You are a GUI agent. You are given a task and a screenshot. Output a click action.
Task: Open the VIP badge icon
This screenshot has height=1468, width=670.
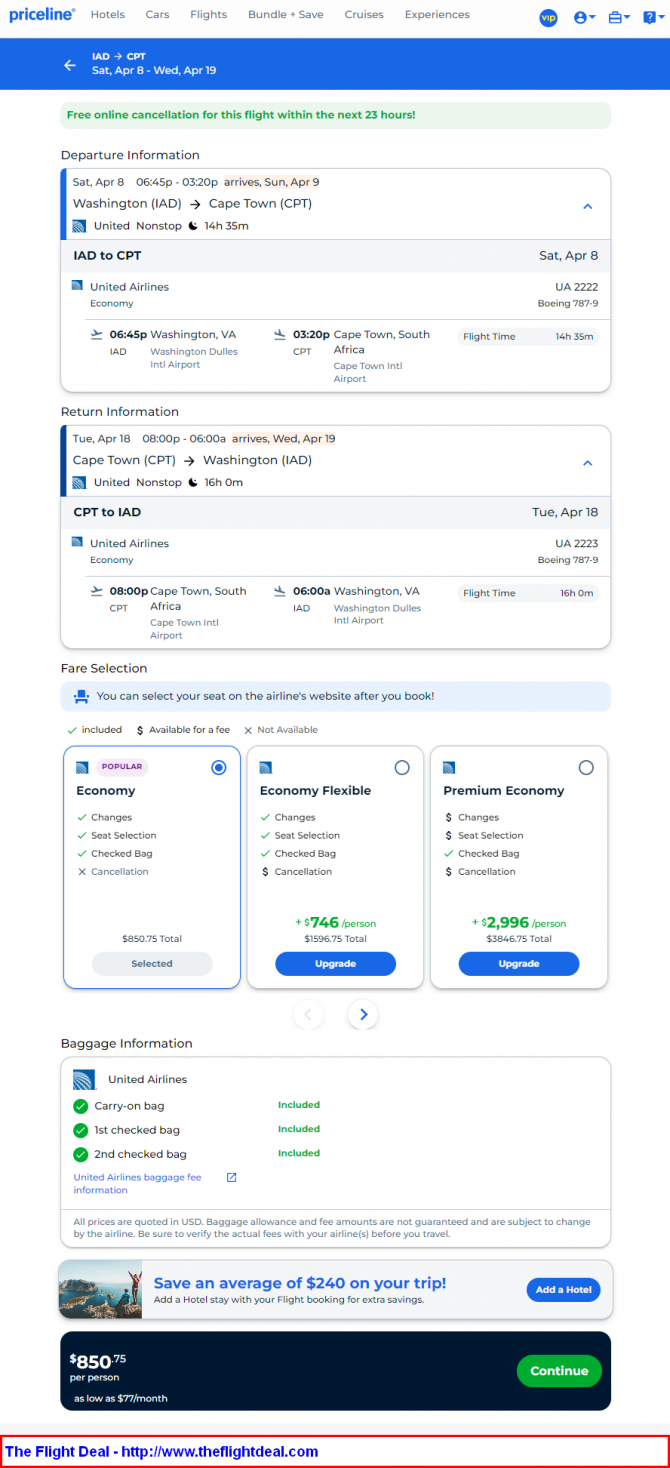[x=548, y=18]
